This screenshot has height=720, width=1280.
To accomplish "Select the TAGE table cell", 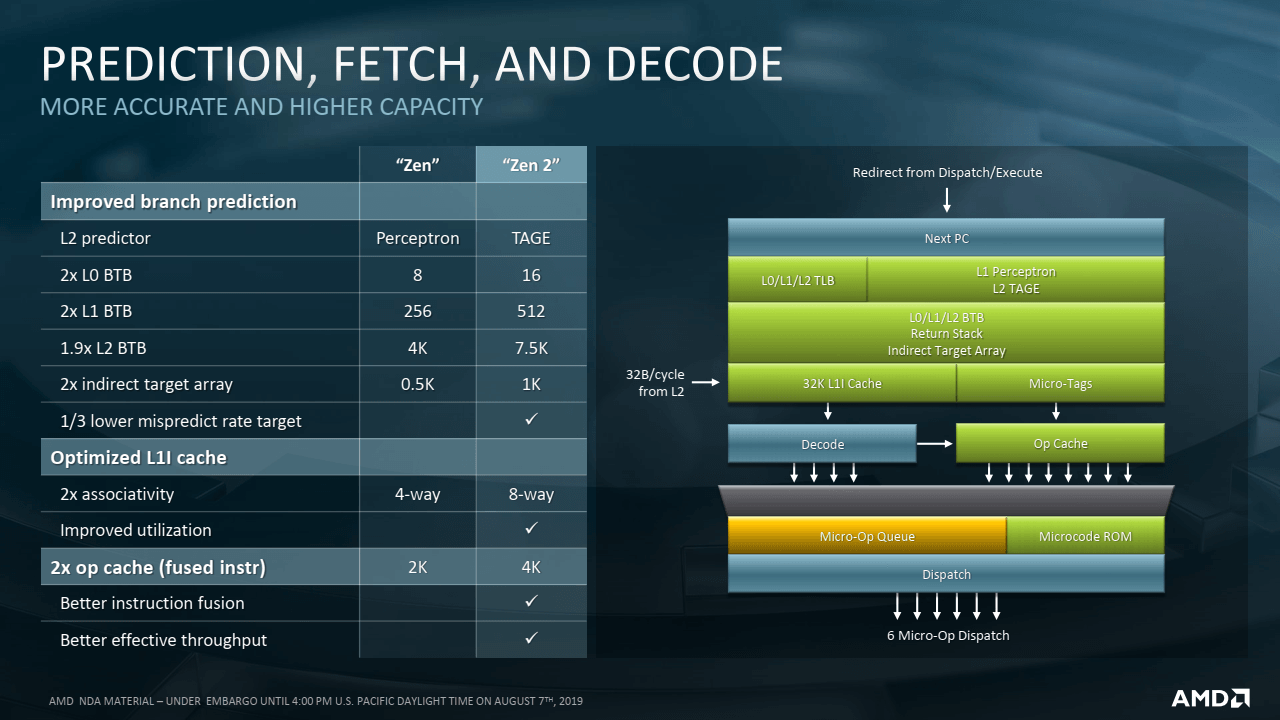I will click(531, 238).
